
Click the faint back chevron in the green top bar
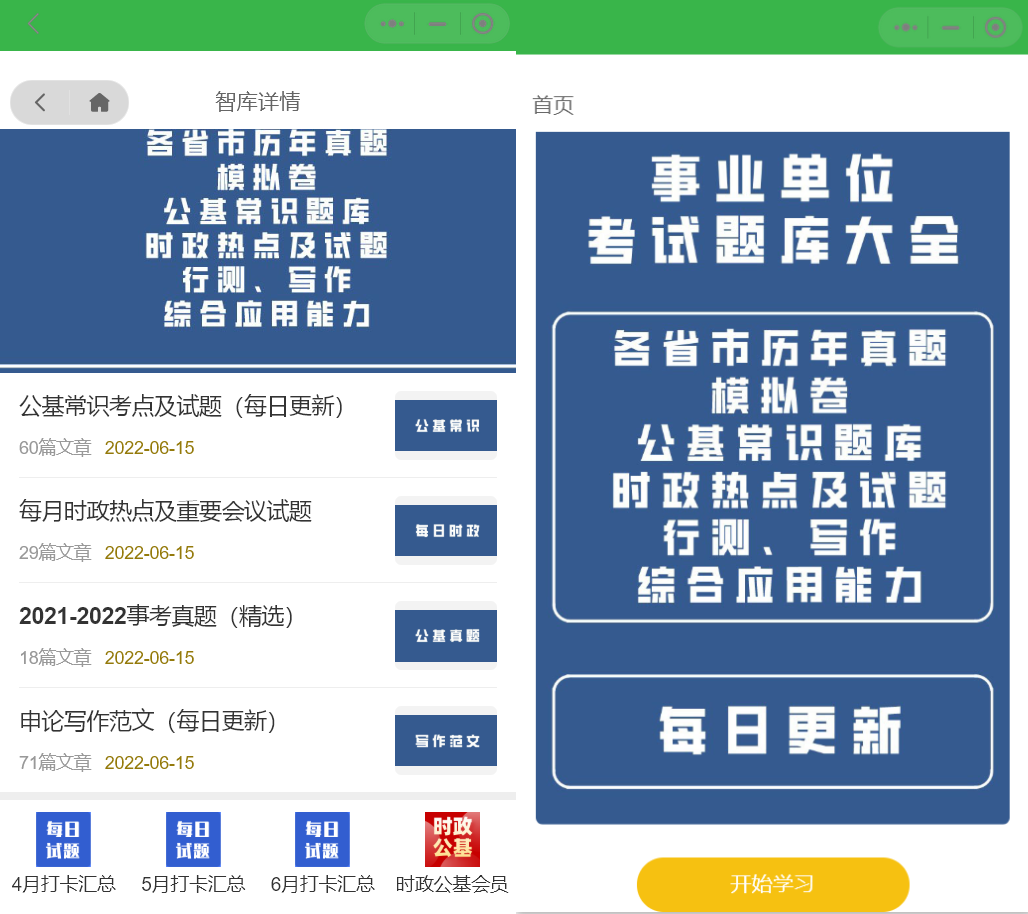coord(34,24)
